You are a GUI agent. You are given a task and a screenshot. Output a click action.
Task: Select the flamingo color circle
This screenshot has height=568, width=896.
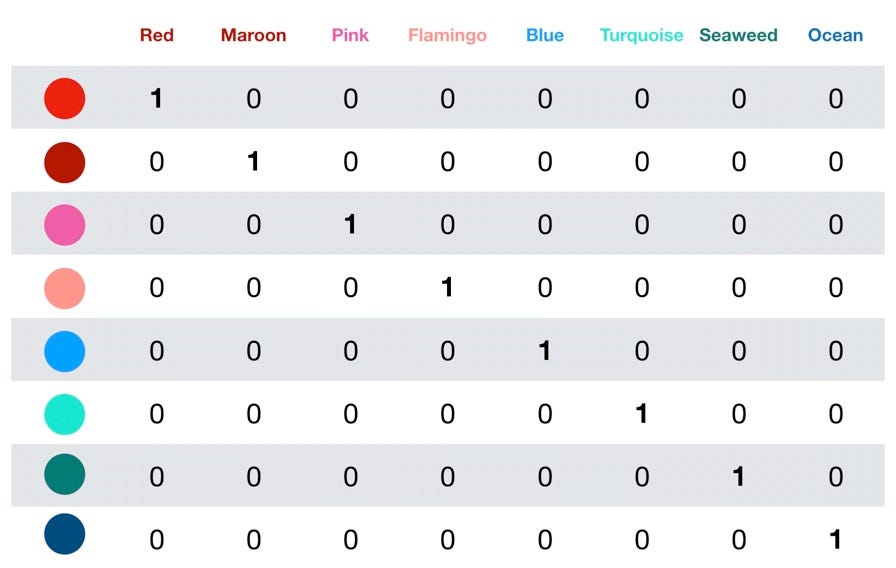tap(65, 288)
